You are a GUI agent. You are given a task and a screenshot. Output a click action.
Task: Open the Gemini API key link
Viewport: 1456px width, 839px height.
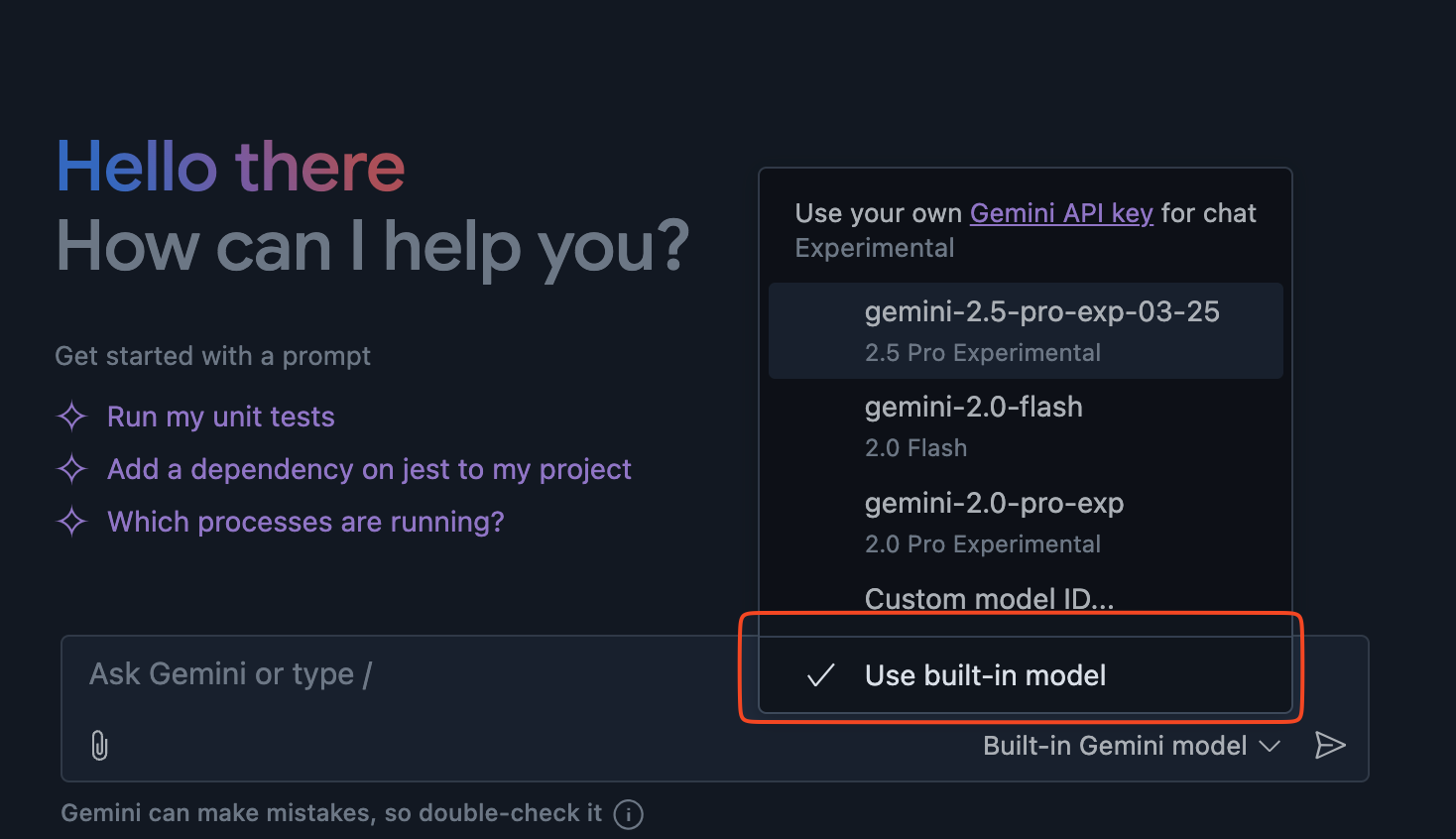pyautogui.click(x=1061, y=213)
